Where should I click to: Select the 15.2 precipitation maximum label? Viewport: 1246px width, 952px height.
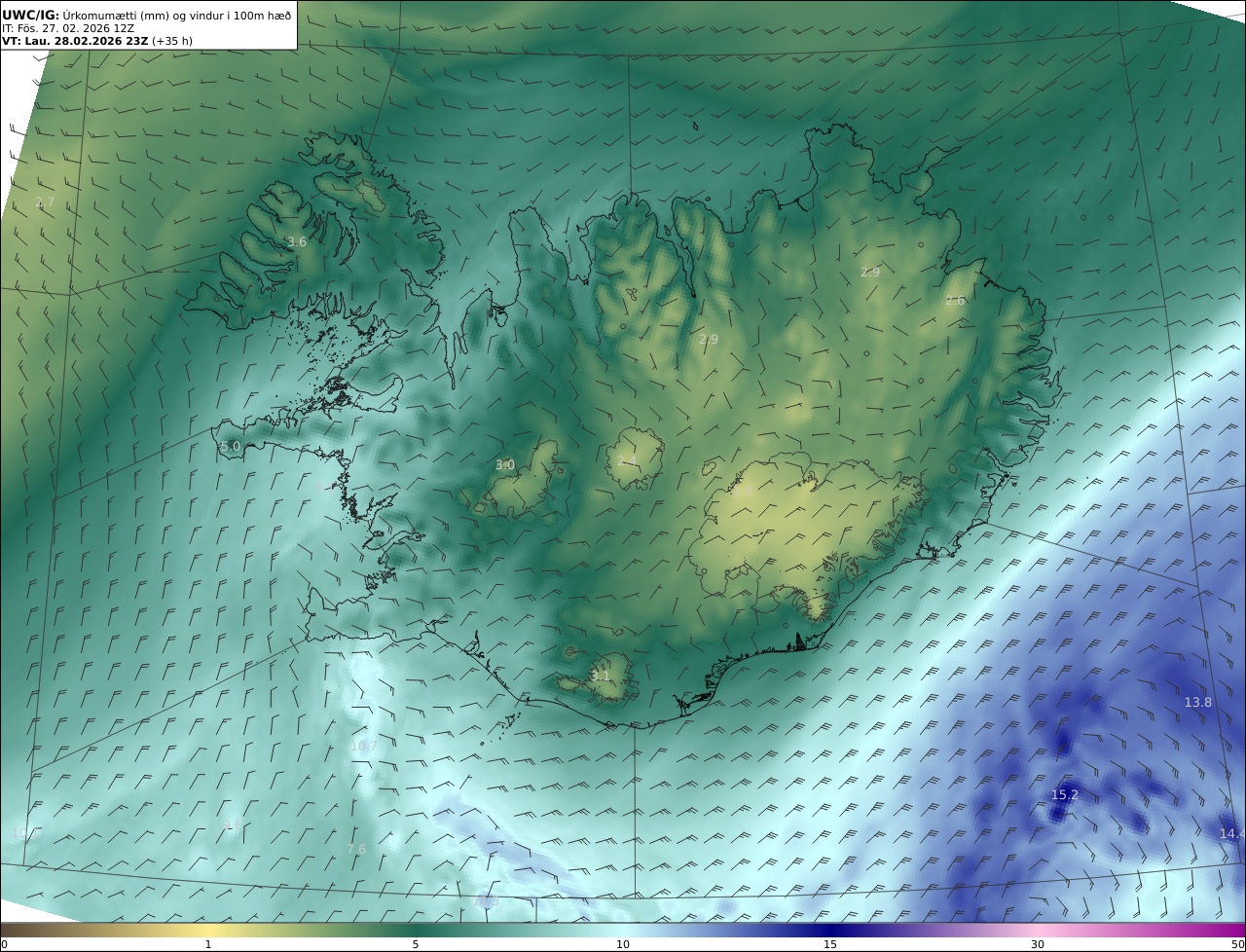coord(1065,794)
